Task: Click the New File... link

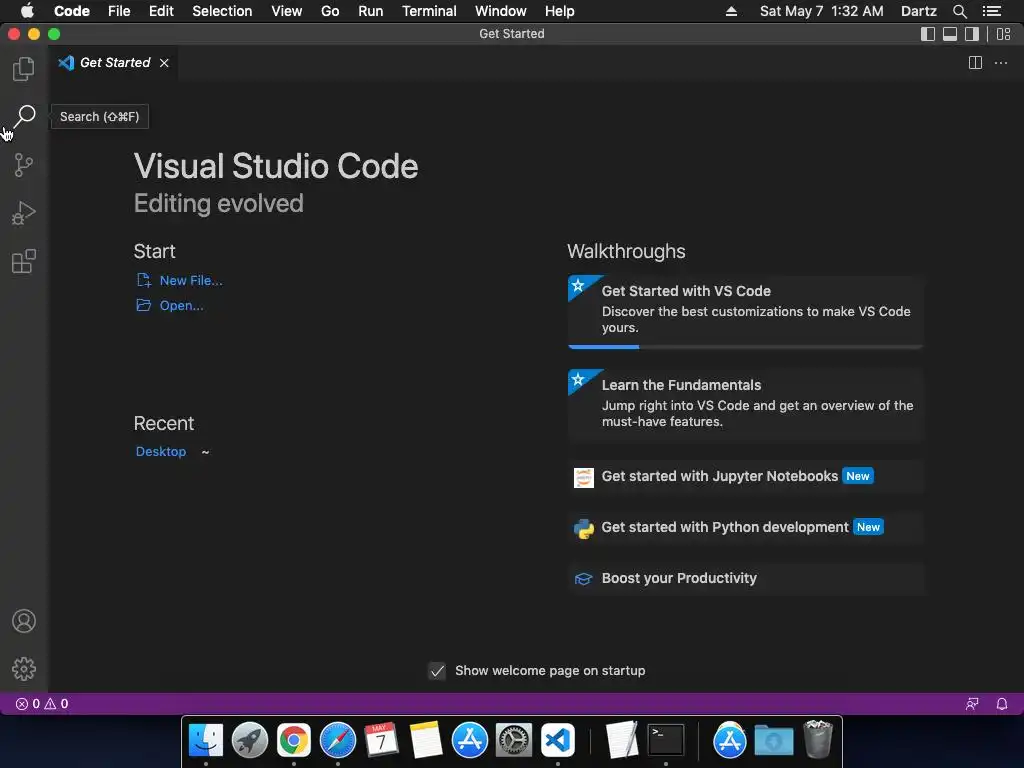Action: [191, 280]
